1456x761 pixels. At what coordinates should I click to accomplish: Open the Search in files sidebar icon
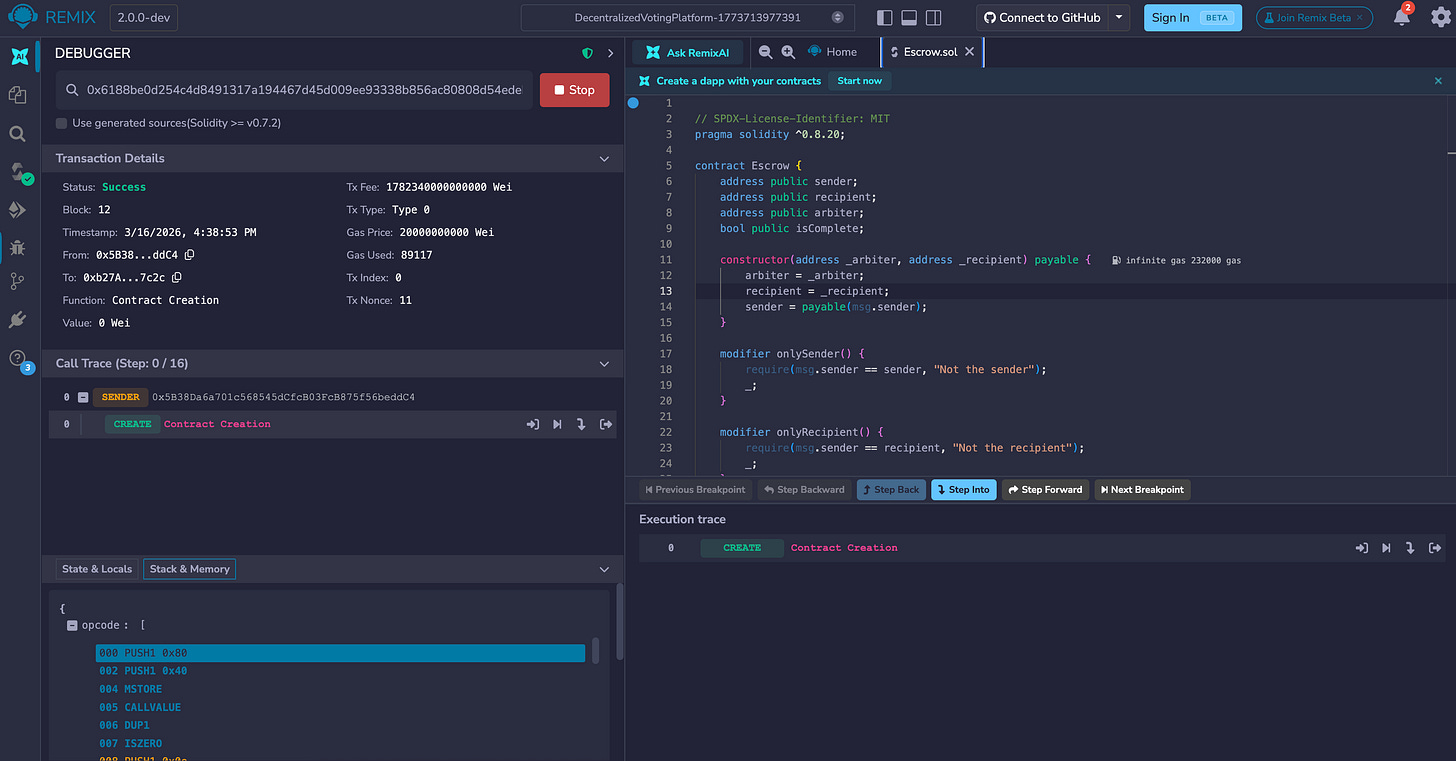click(17, 134)
